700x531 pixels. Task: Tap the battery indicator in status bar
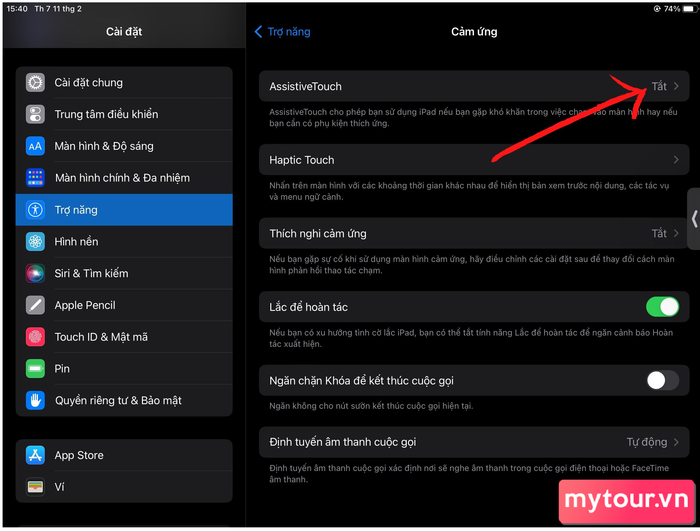pos(690,9)
